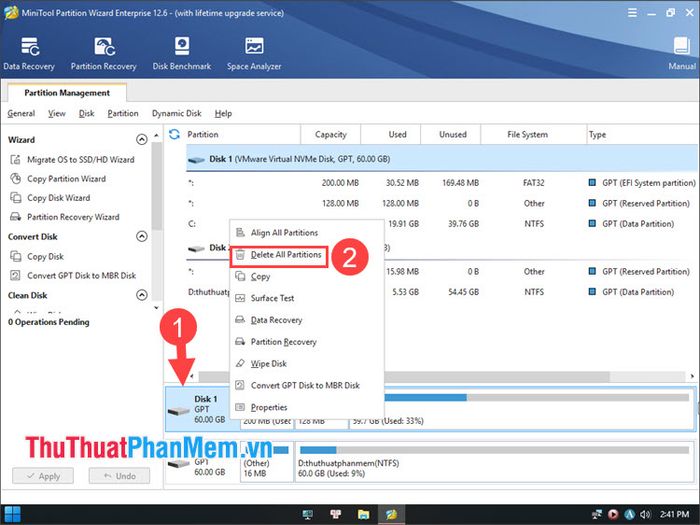Click the Apply button
700x525 pixels.
43,476
